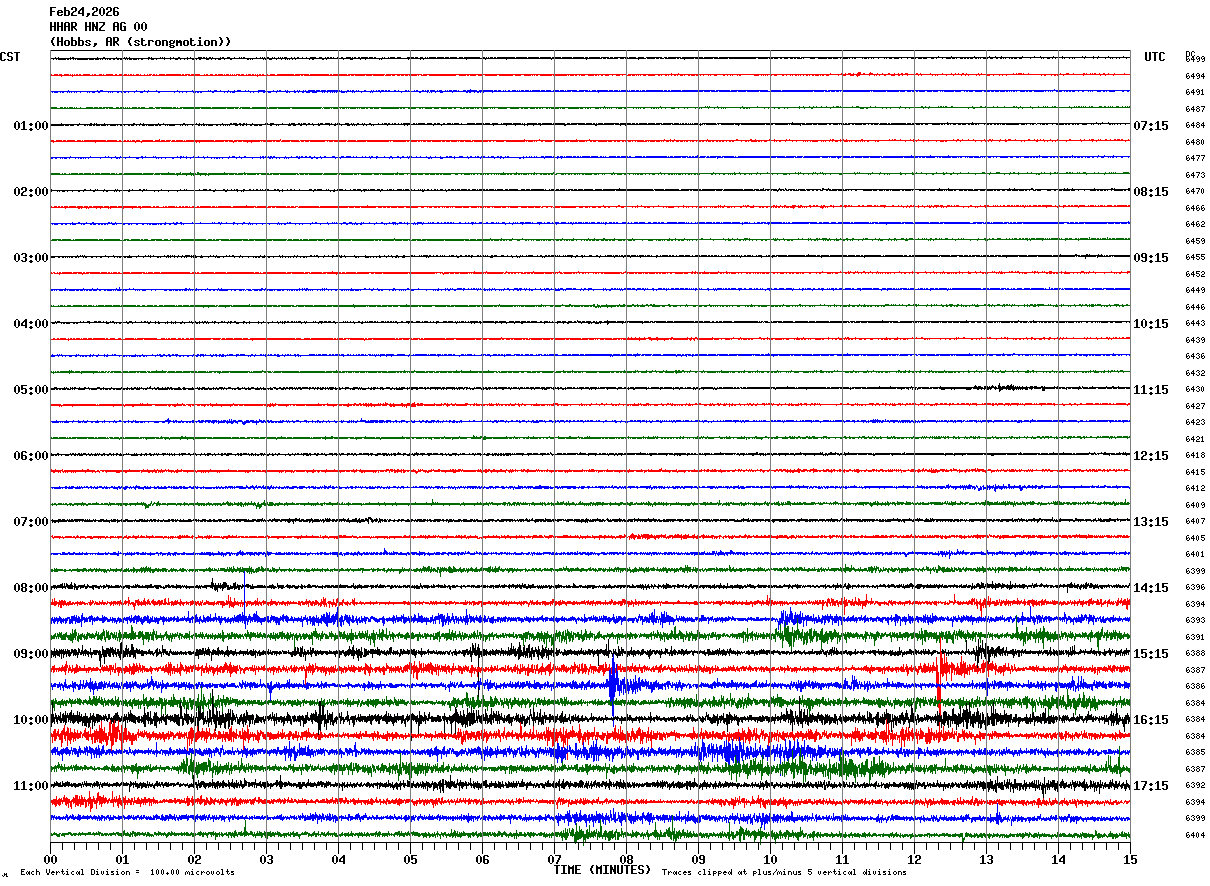Click the 12:15 UTC time label
Viewport: 1210px width, 886px height.
(x=1151, y=456)
